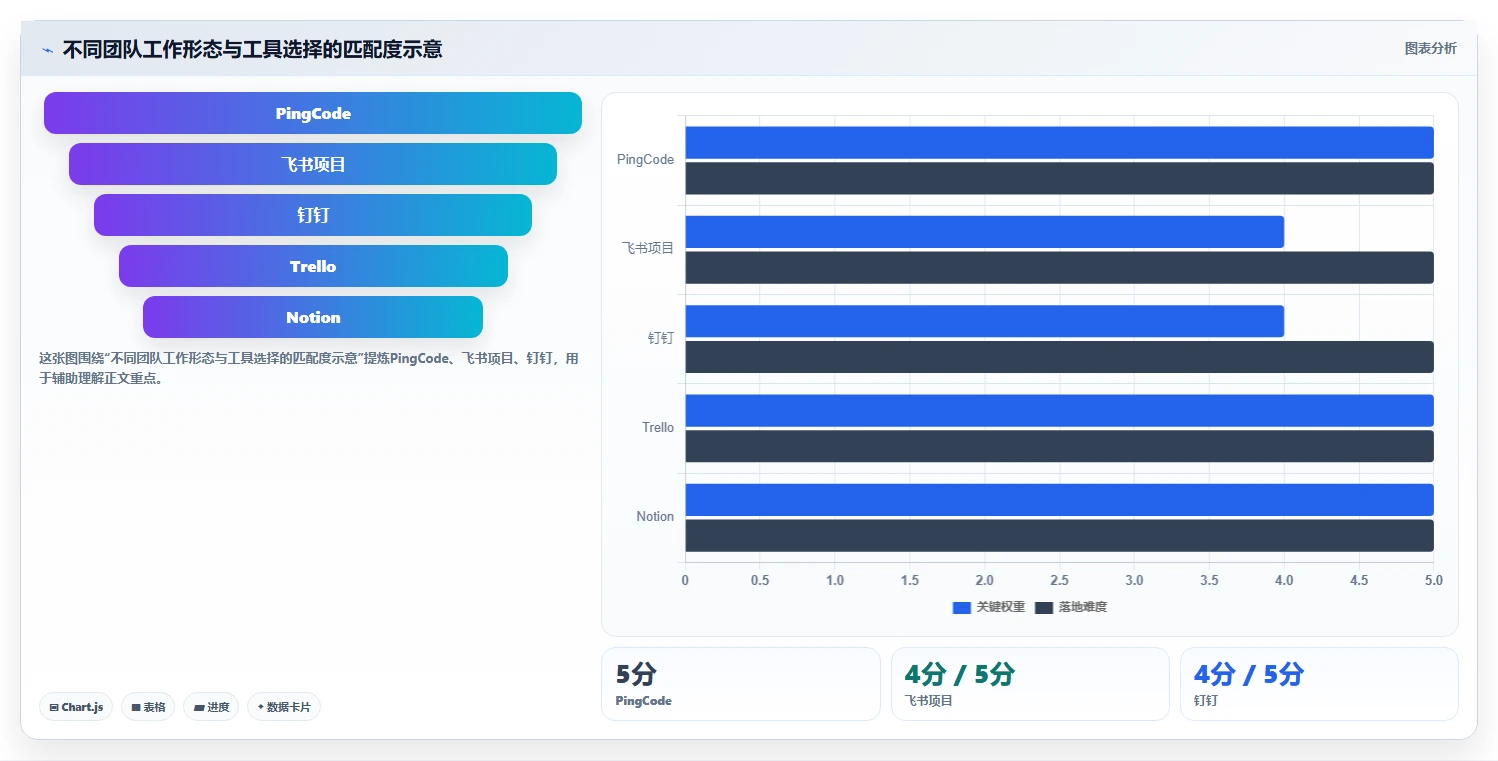Click the description paragraph under the funnel
This screenshot has height=761, width=1498.
[x=309, y=368]
